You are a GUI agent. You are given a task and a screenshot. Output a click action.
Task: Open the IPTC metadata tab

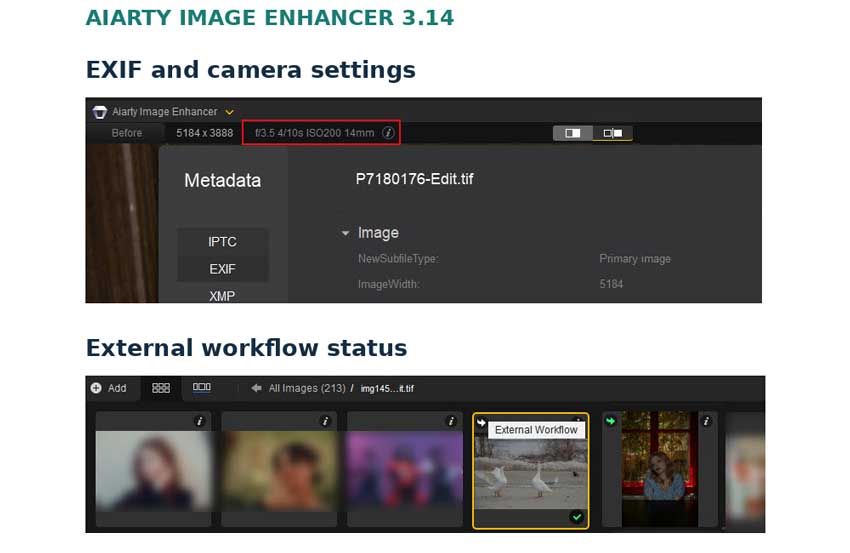point(222,242)
